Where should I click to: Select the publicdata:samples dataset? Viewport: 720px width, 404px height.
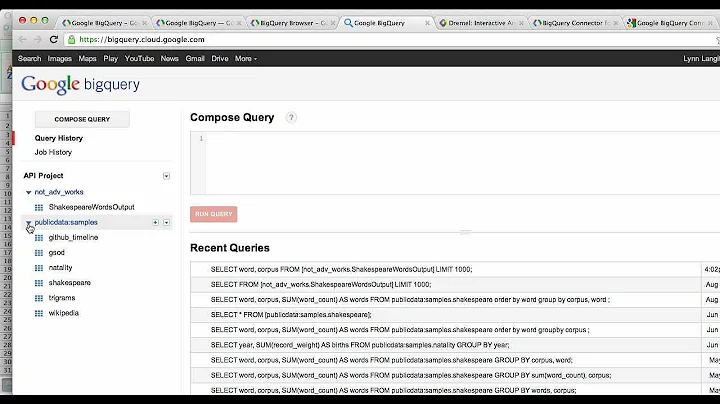pyautogui.click(x=66, y=222)
